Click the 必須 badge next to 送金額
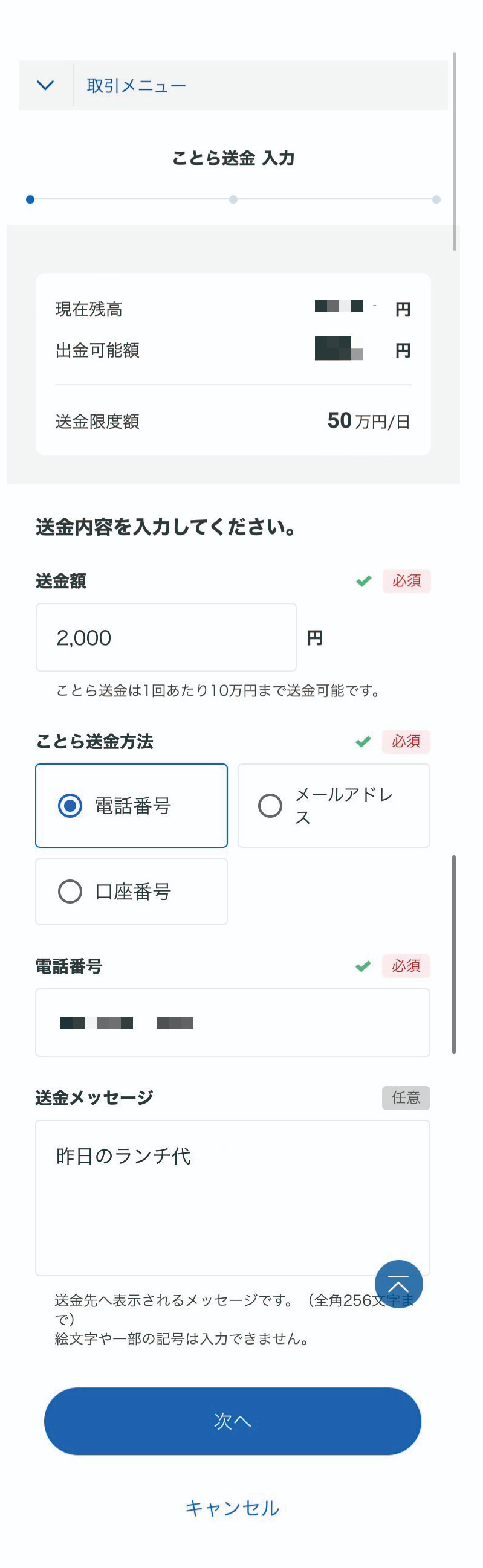This screenshot has height=1568, width=483. coord(406,581)
